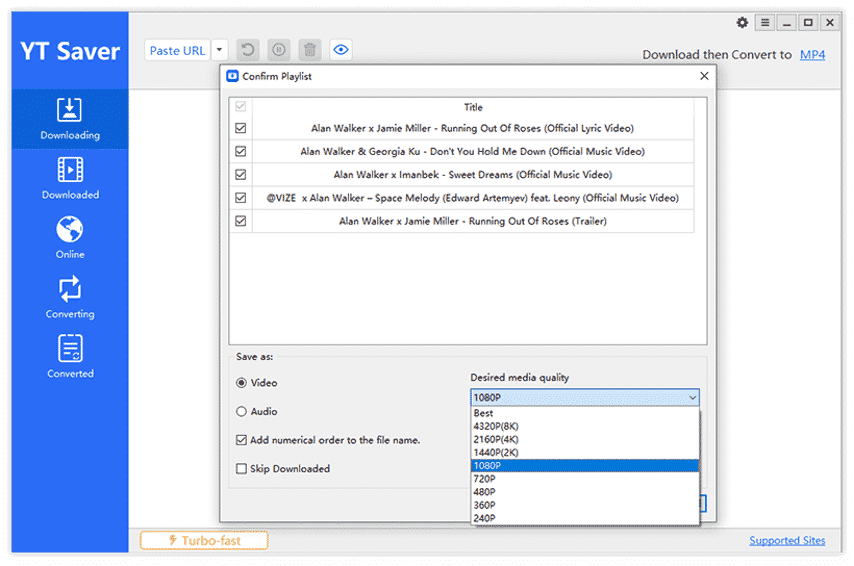The image size is (854, 566).
Task: Open the Converted files section
Action: tap(70, 357)
